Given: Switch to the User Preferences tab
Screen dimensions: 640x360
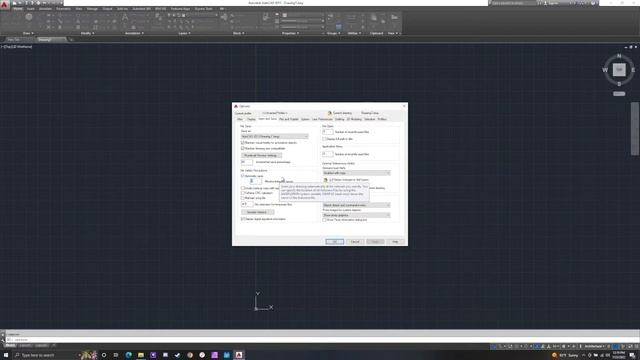Looking at the screenshot, I should point(322,119).
